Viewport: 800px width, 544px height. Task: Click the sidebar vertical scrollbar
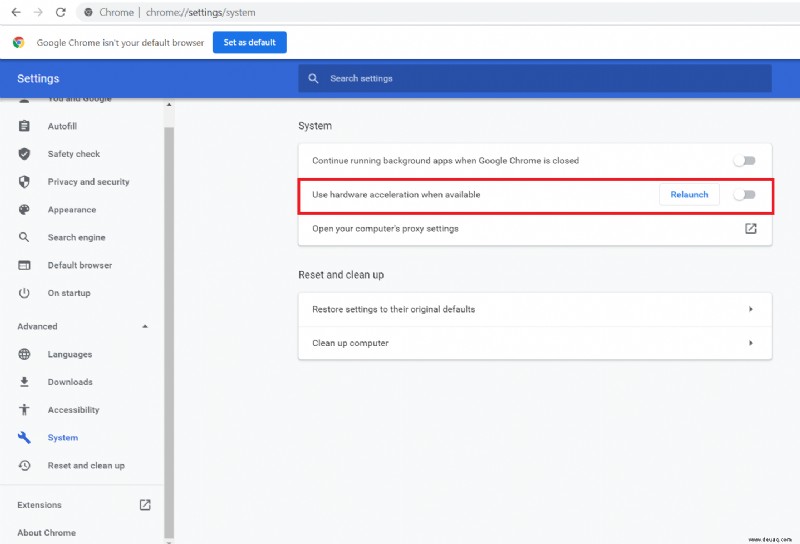(169, 332)
